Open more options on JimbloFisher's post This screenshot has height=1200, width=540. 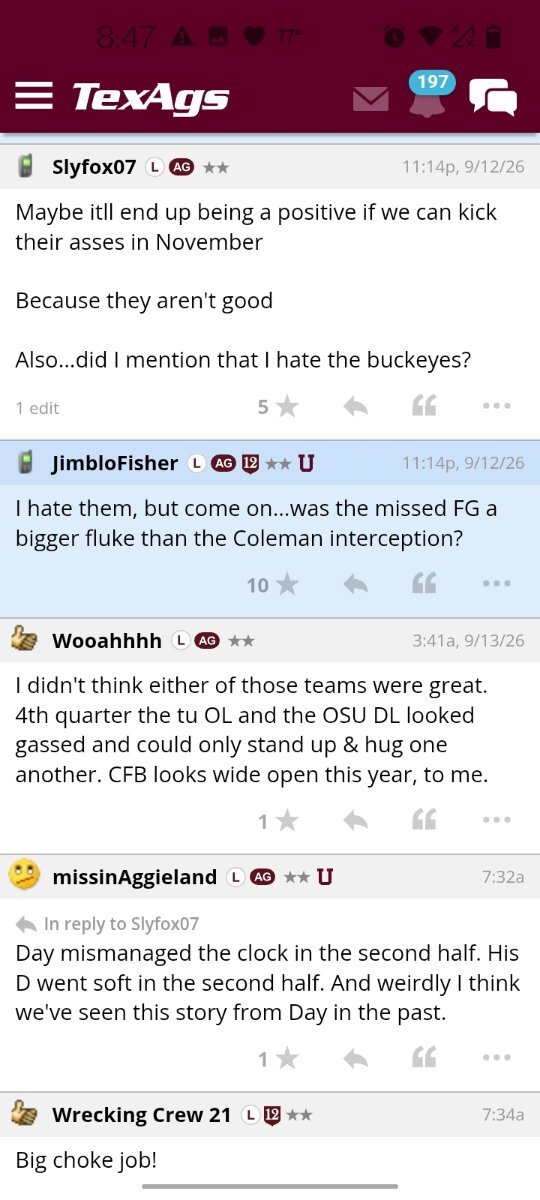[496, 584]
